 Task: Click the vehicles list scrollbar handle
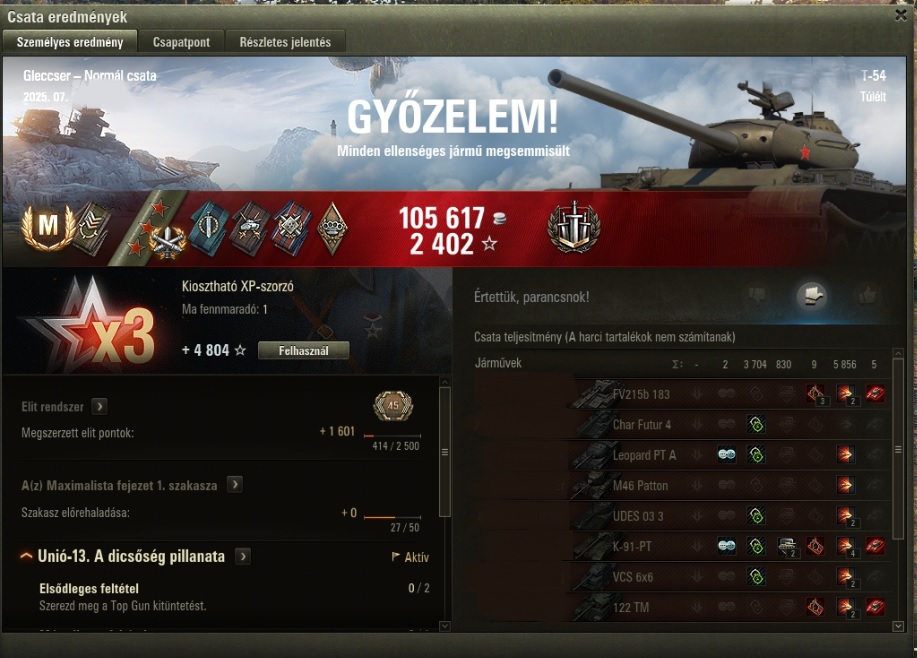(898, 449)
